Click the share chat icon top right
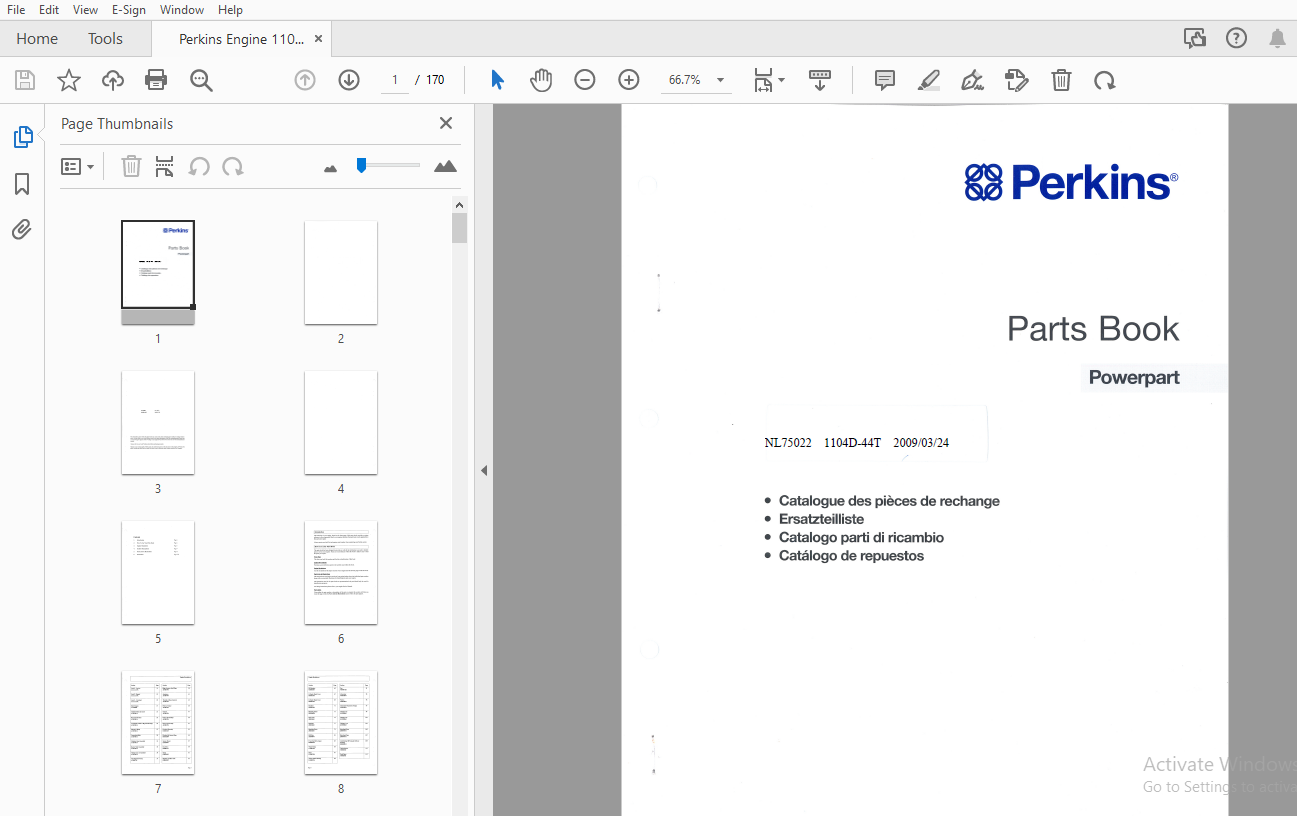The height and width of the screenshot is (816, 1297). click(1194, 39)
